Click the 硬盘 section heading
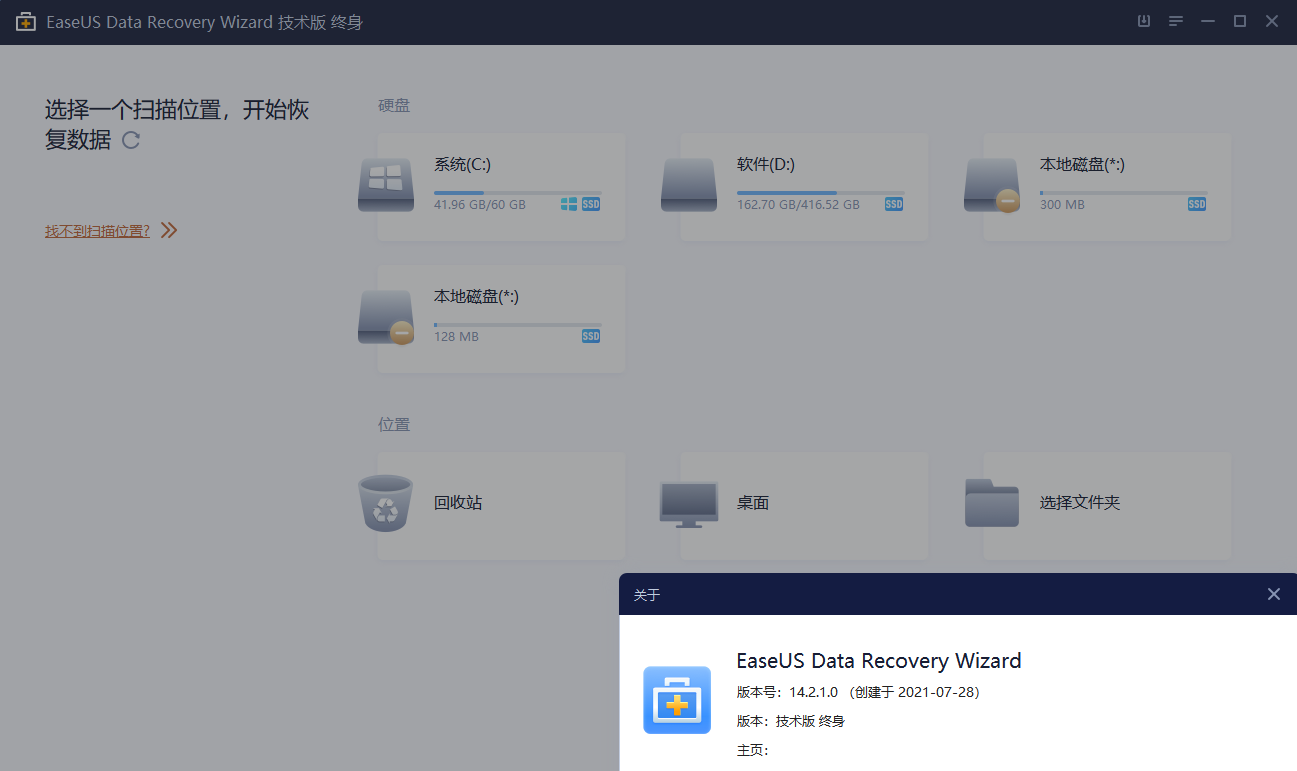This screenshot has width=1297, height=771. pos(394,105)
